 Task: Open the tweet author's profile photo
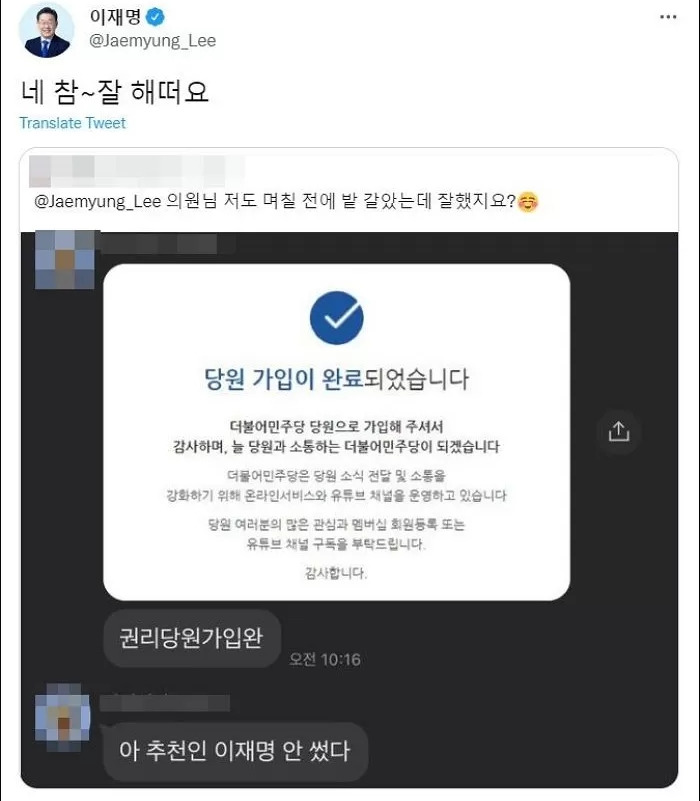coord(46,31)
